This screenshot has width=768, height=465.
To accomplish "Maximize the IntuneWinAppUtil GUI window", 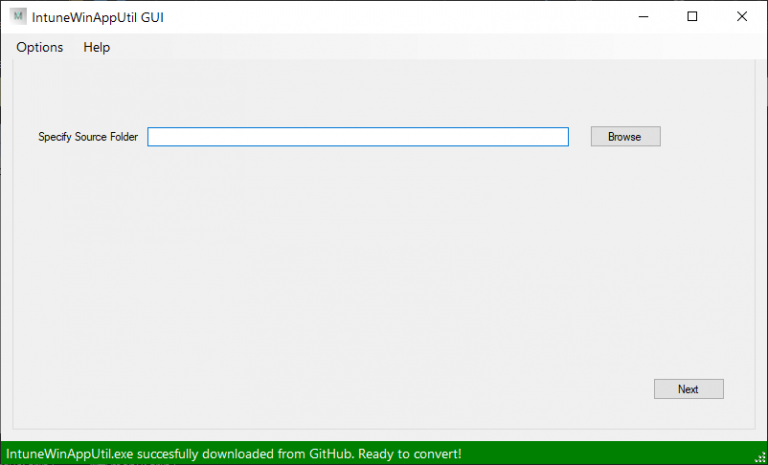I will (x=692, y=17).
